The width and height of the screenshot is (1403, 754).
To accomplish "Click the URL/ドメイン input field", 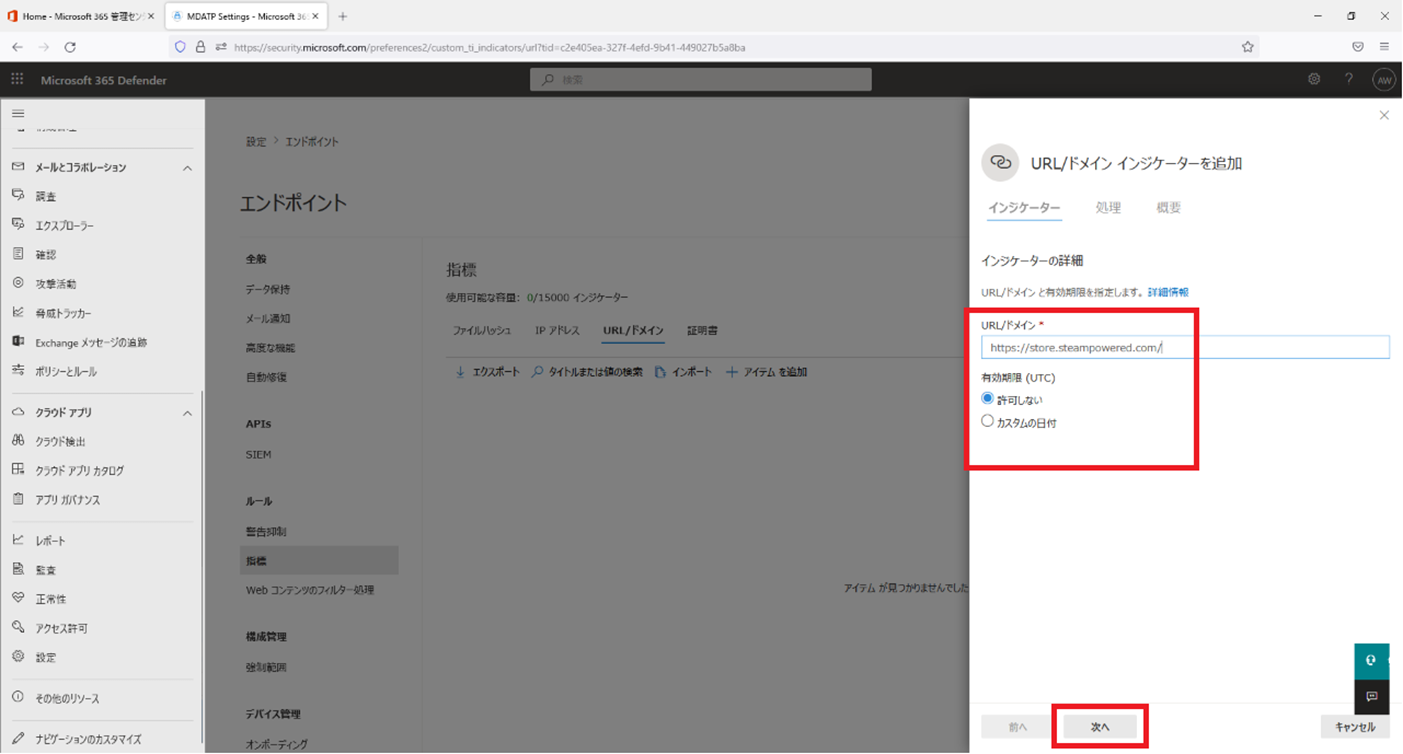I will coord(1185,348).
